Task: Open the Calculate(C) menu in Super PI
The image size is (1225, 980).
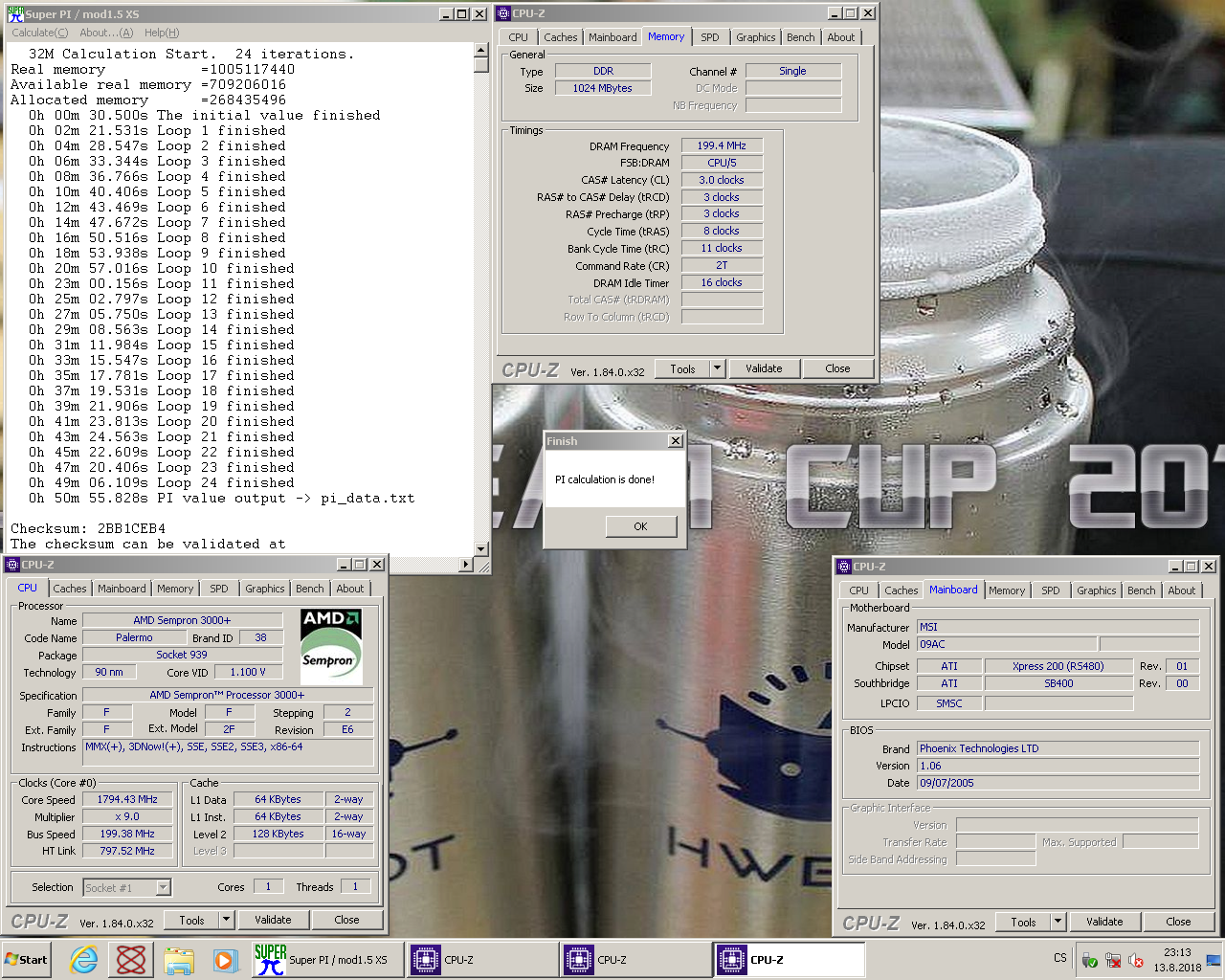Action: coord(39,33)
